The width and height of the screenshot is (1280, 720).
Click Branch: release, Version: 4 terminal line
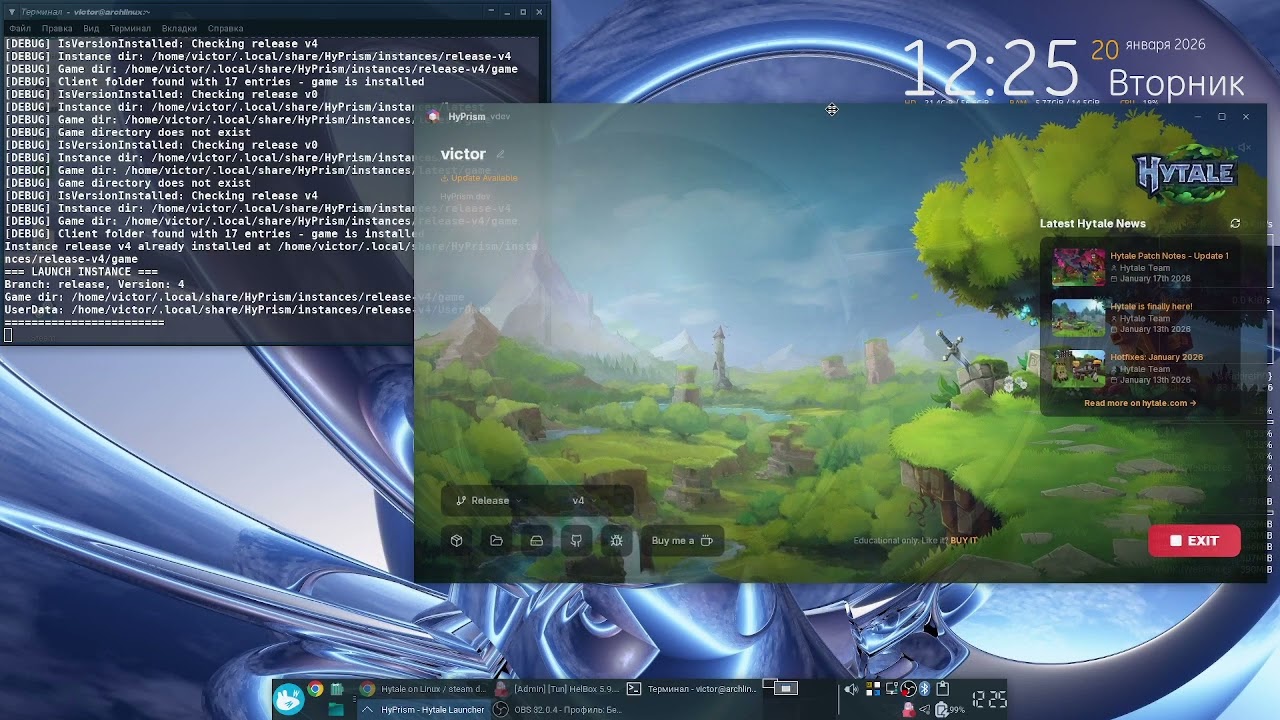pyautogui.click(x=94, y=284)
